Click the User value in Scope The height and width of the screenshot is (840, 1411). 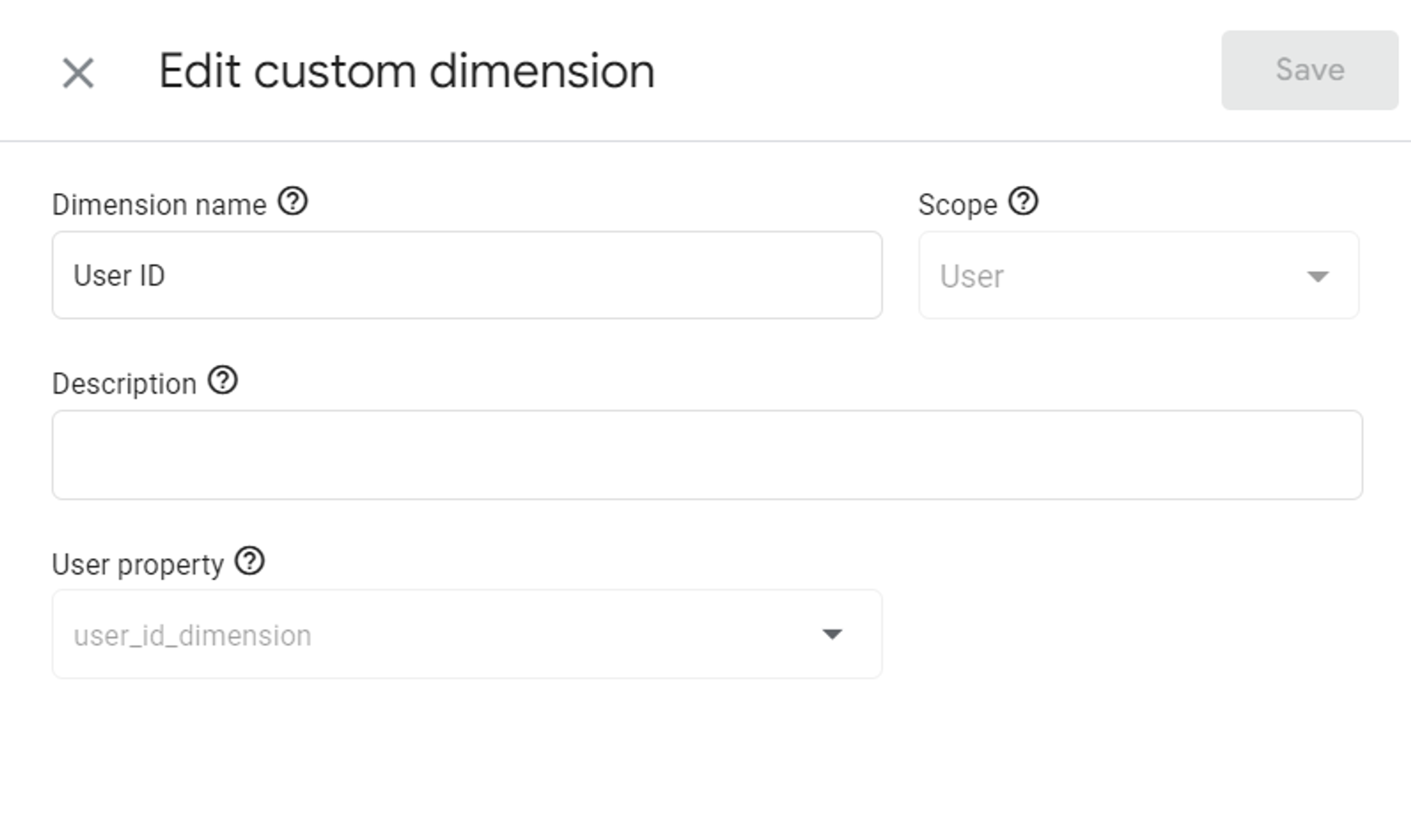(x=971, y=277)
